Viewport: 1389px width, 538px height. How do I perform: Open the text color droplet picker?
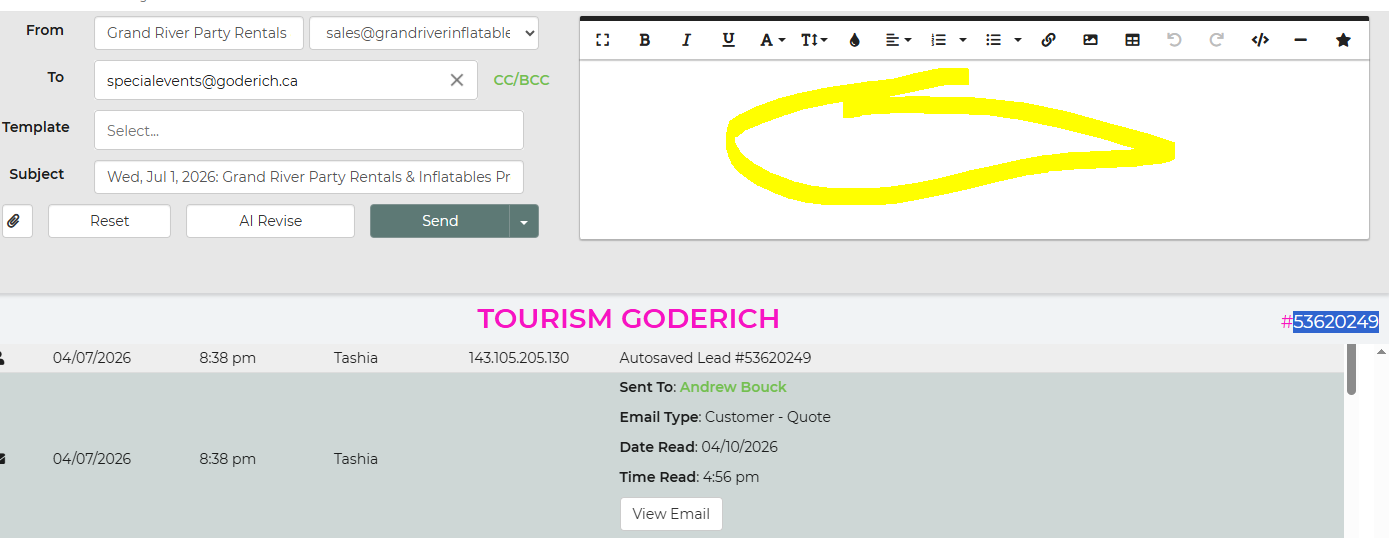pos(854,40)
